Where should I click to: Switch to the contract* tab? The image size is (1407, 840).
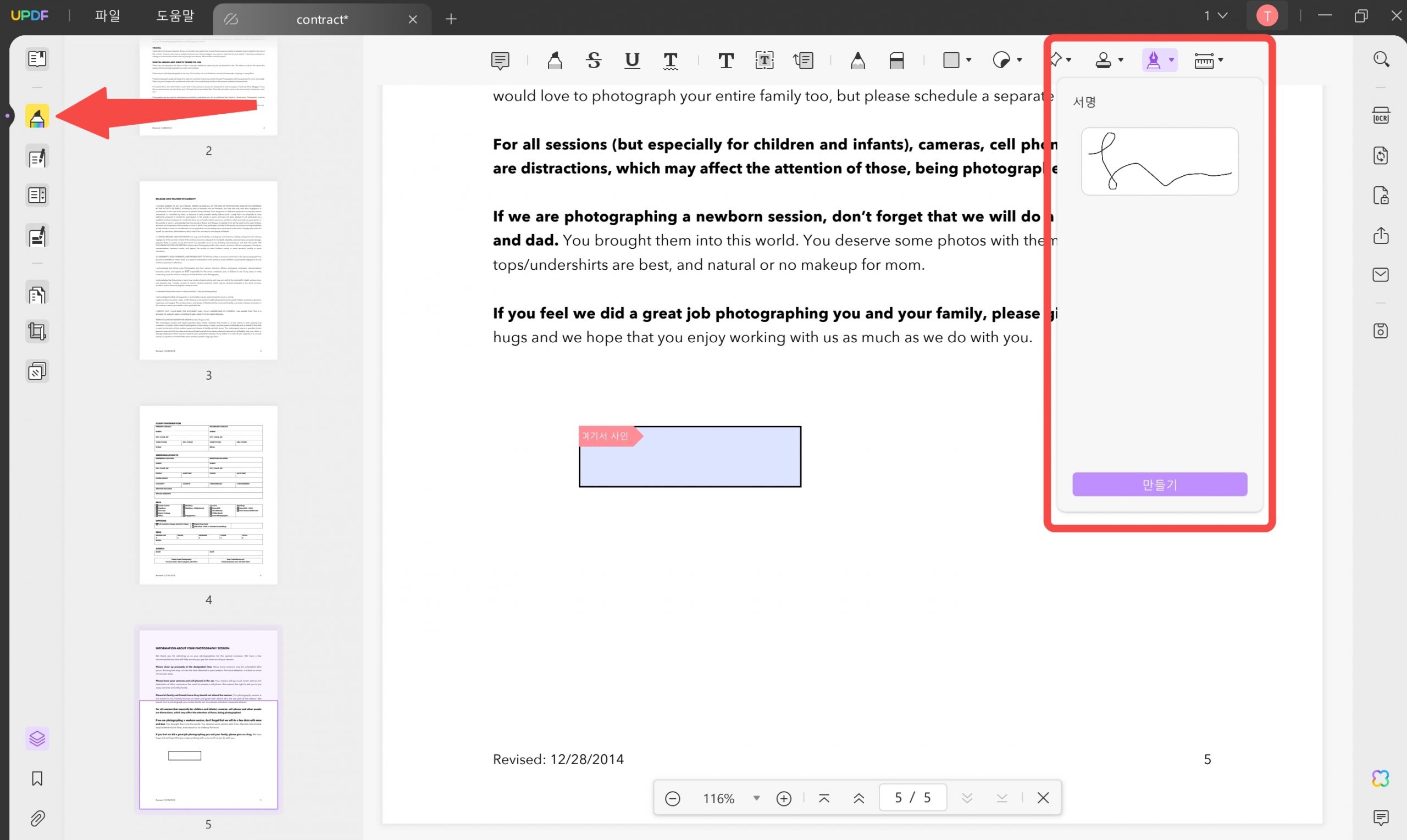(x=322, y=19)
